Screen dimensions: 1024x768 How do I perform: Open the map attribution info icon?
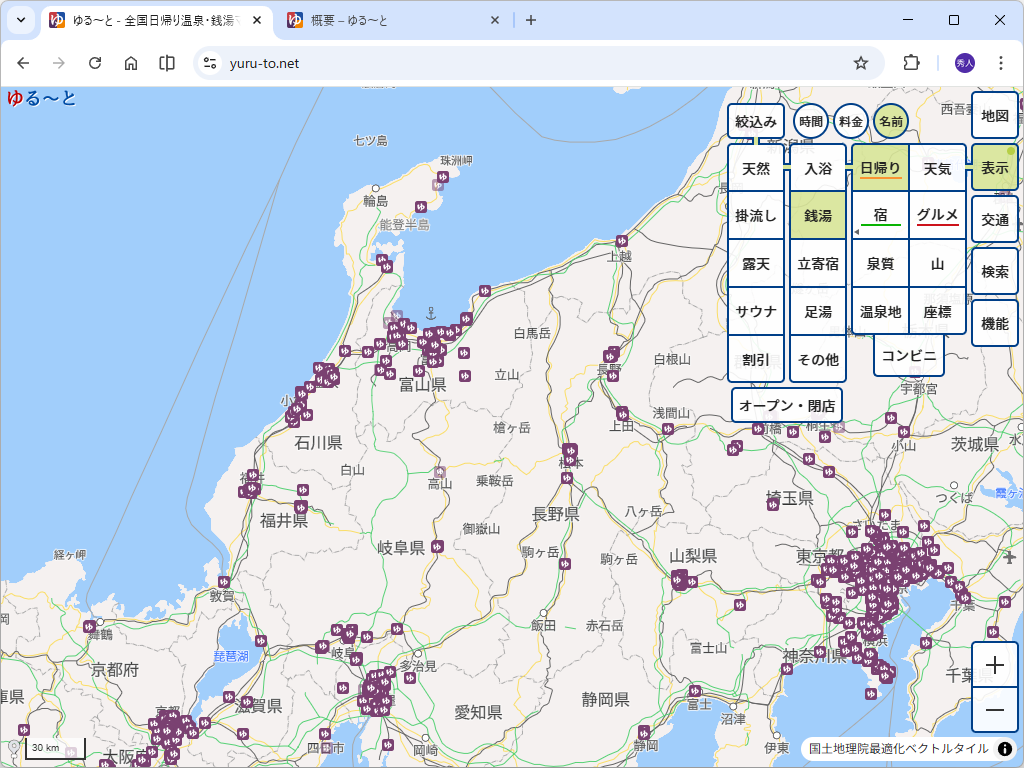[1005, 749]
